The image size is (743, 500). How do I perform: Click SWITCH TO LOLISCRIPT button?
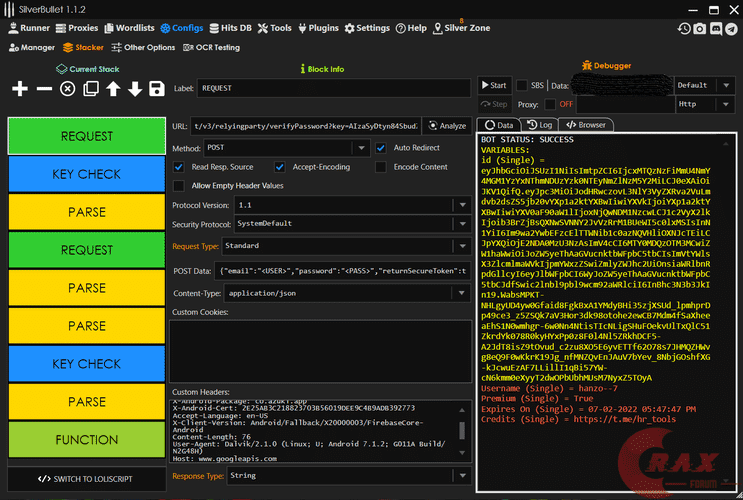[x=85, y=479]
